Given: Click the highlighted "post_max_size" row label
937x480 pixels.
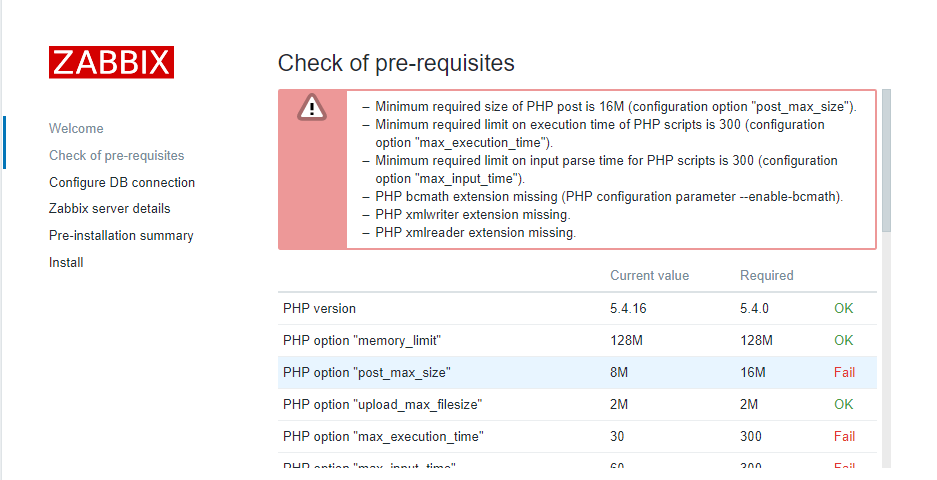Looking at the screenshot, I should [367, 373].
